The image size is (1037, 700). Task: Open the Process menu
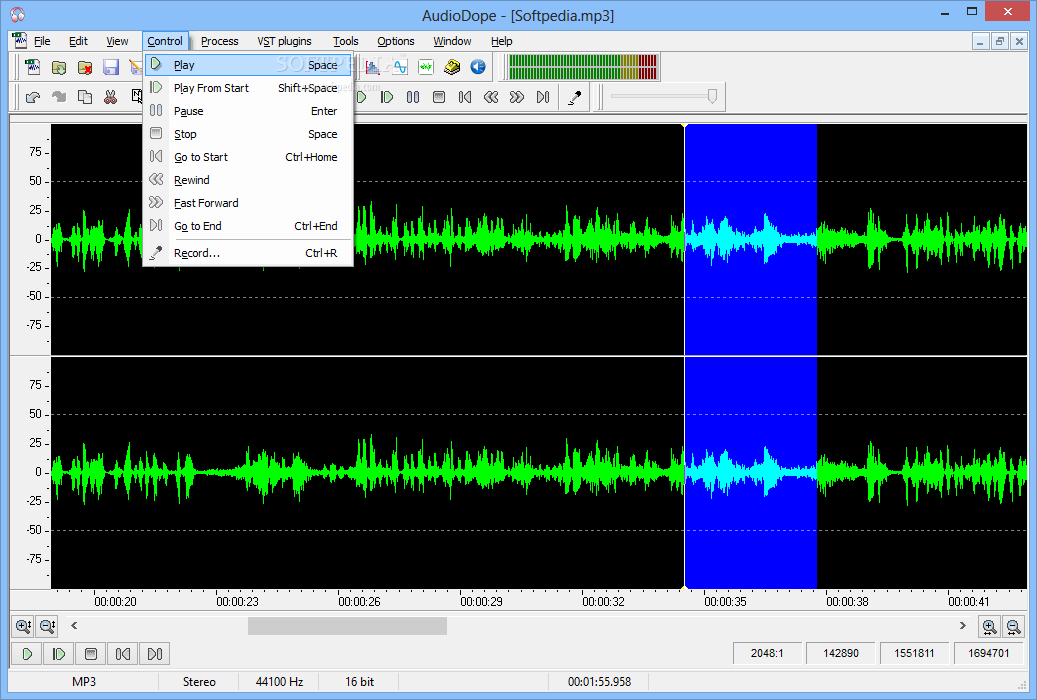pyautogui.click(x=220, y=41)
